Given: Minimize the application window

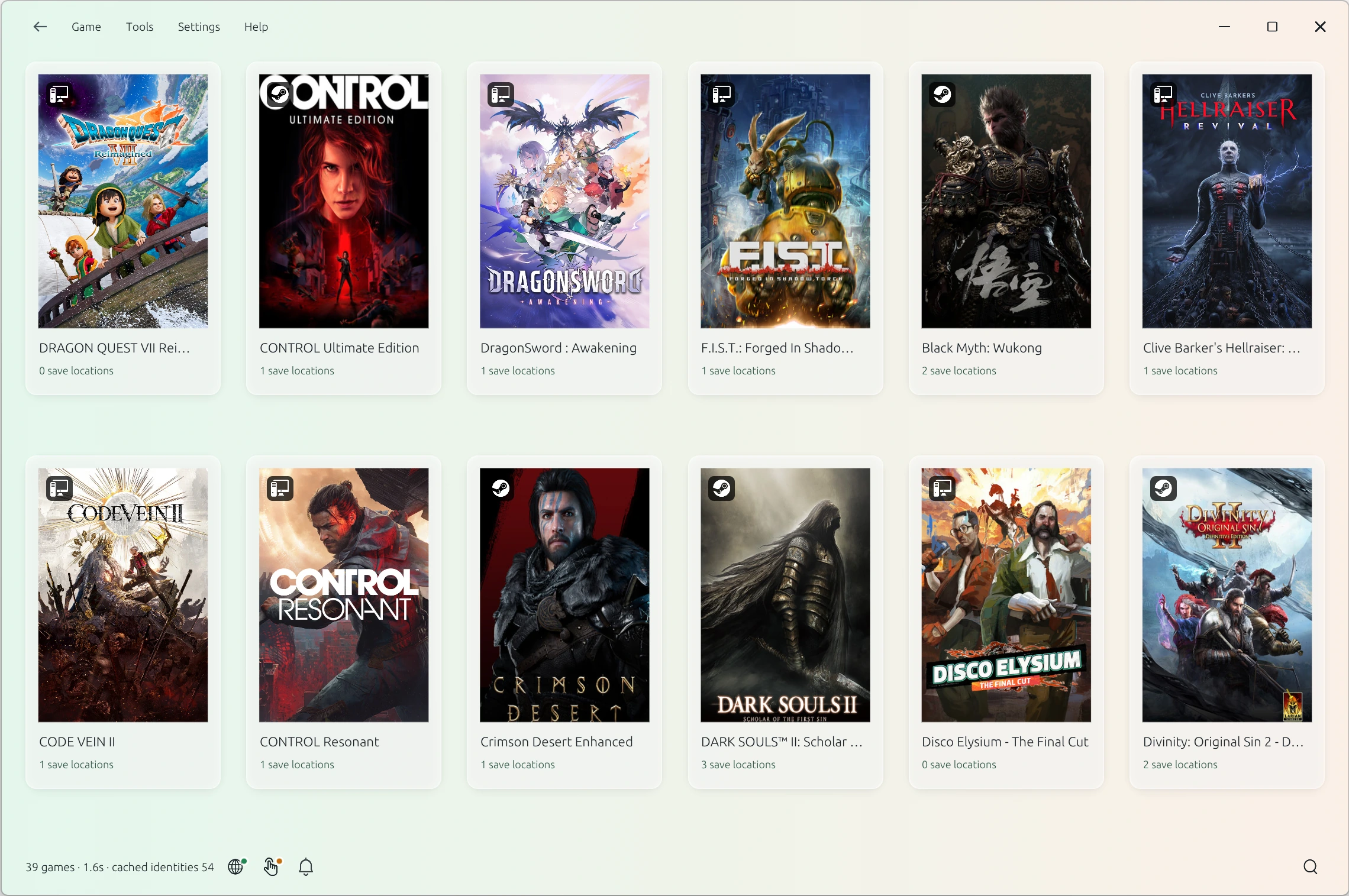Looking at the screenshot, I should tap(1225, 27).
